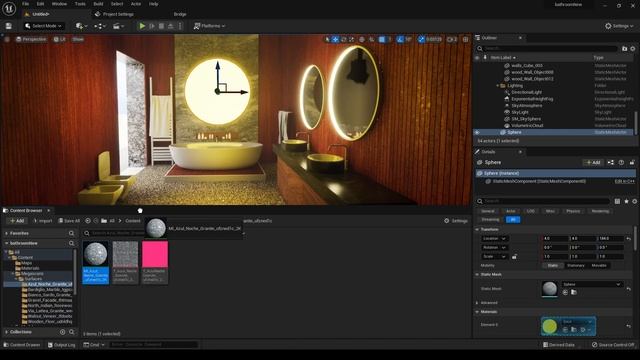Expand the Advanced section under Static Mesh
The image size is (640, 360).
tap(477, 303)
